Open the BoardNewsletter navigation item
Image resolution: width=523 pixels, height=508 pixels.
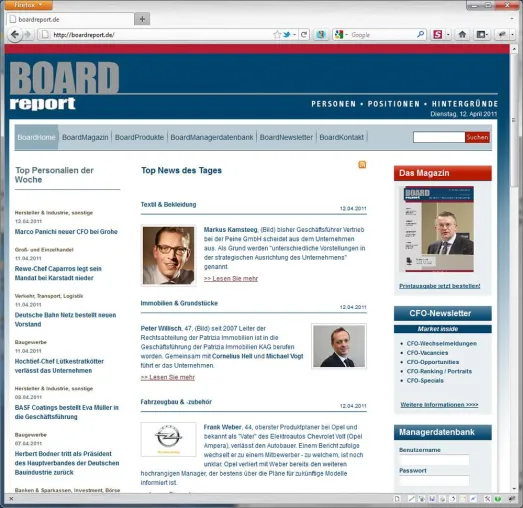click(x=286, y=137)
